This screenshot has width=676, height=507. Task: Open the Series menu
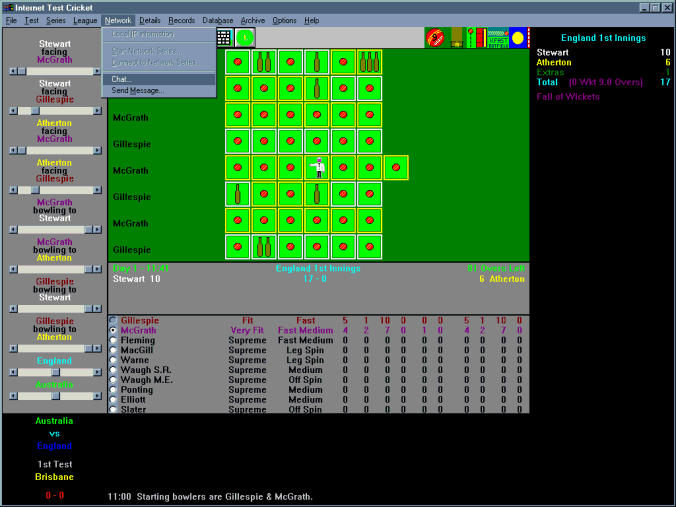coord(56,20)
